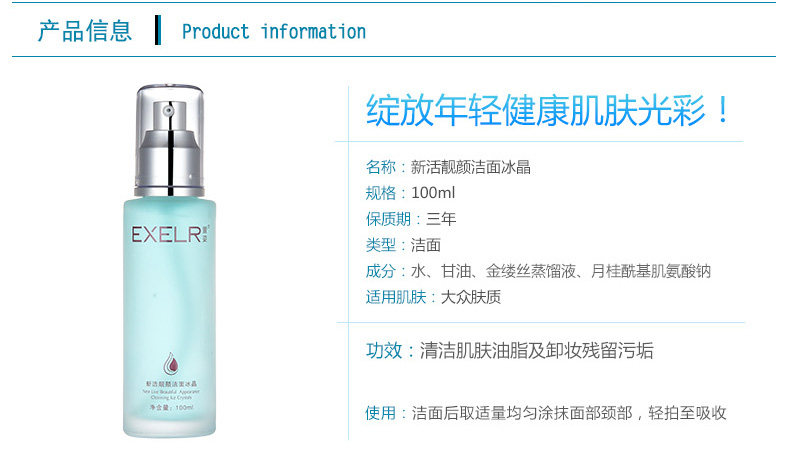
Task: Click the 月桂酰基肌氨酸钠 ingredient text
Action: coord(650,272)
